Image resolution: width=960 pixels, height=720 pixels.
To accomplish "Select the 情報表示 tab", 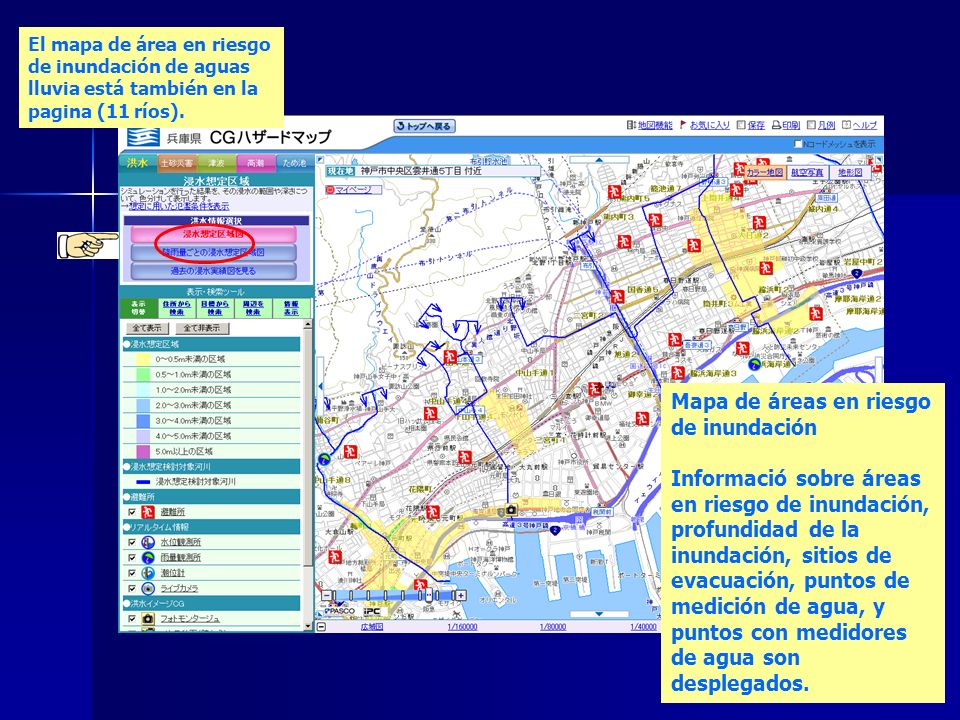I will pos(291,308).
